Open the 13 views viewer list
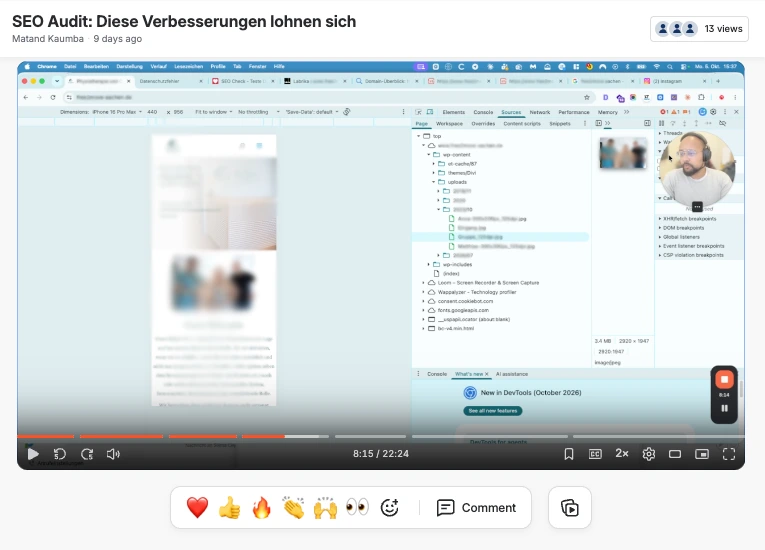765x550 pixels. pos(699,29)
